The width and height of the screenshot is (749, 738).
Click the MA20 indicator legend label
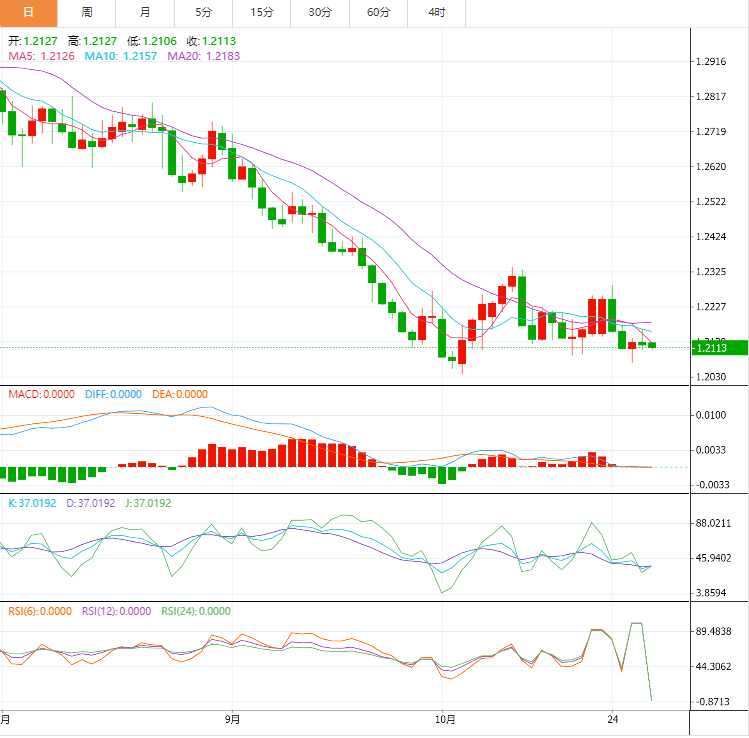coord(203,57)
